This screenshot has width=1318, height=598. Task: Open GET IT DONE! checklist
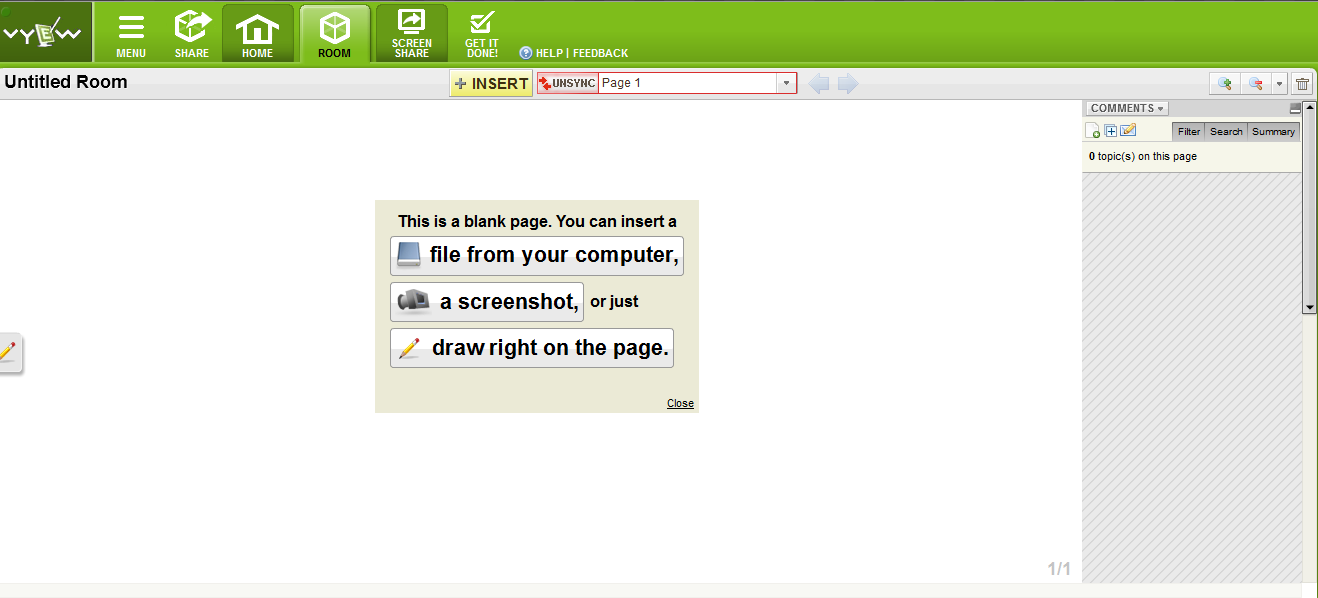(x=482, y=35)
